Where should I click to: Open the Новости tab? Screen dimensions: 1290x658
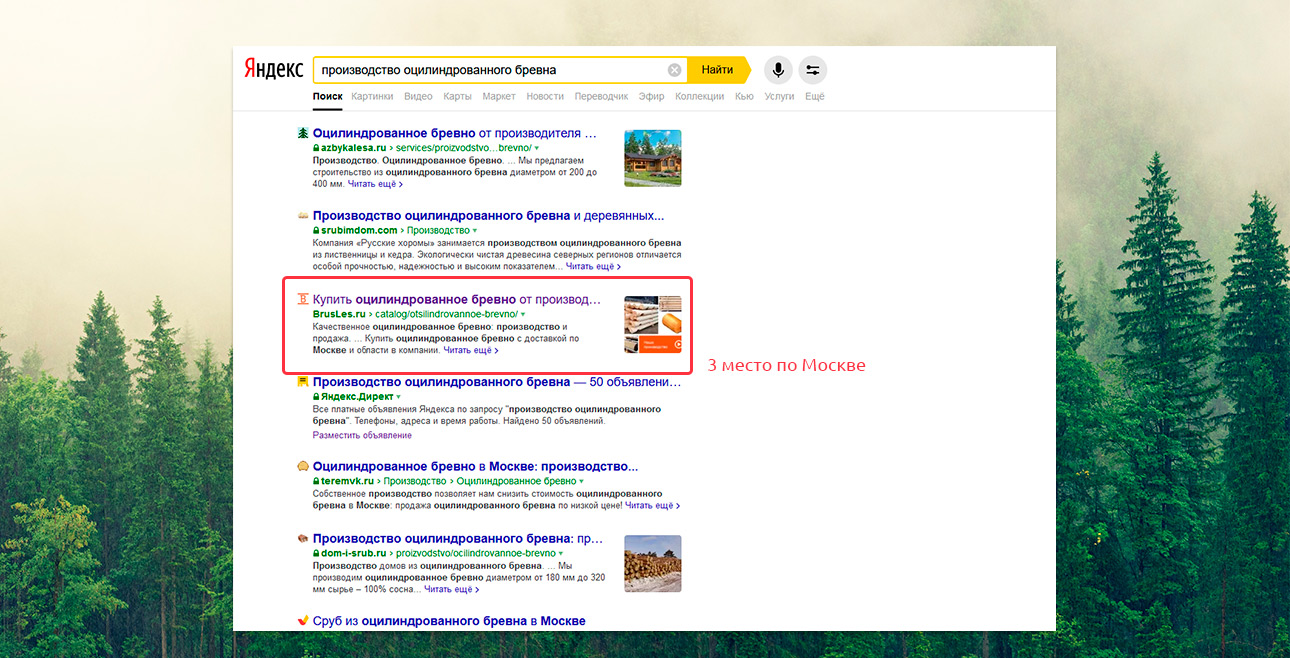click(x=545, y=97)
